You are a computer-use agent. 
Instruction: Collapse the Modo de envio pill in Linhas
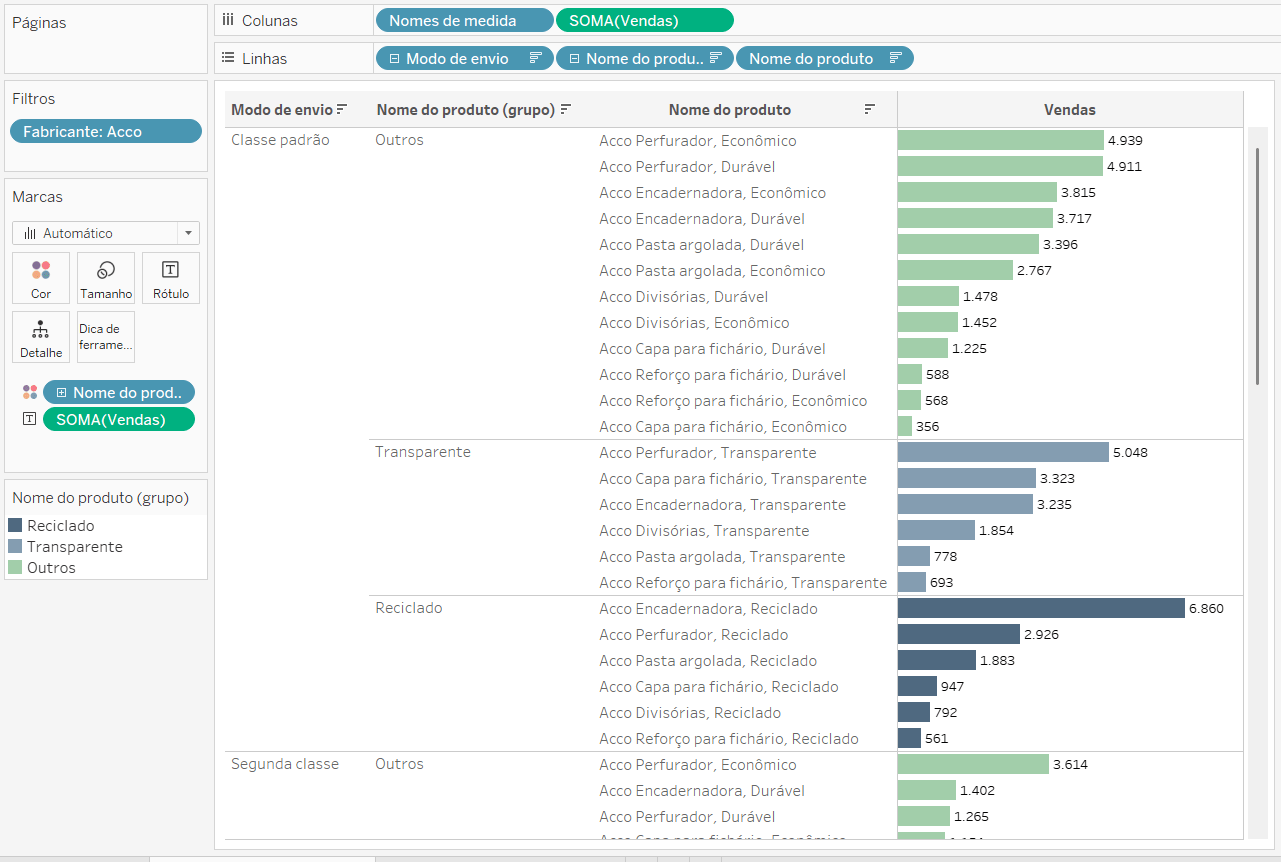click(x=394, y=59)
